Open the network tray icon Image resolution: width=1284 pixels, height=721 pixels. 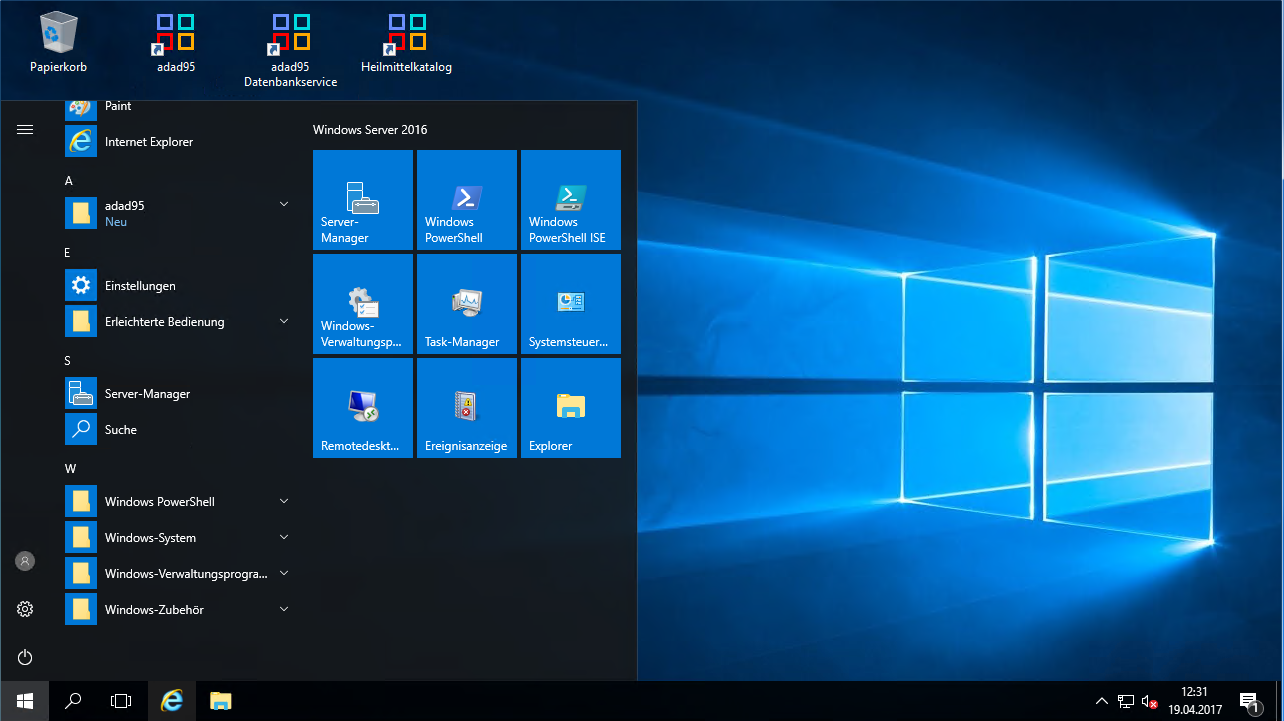(x=1126, y=701)
